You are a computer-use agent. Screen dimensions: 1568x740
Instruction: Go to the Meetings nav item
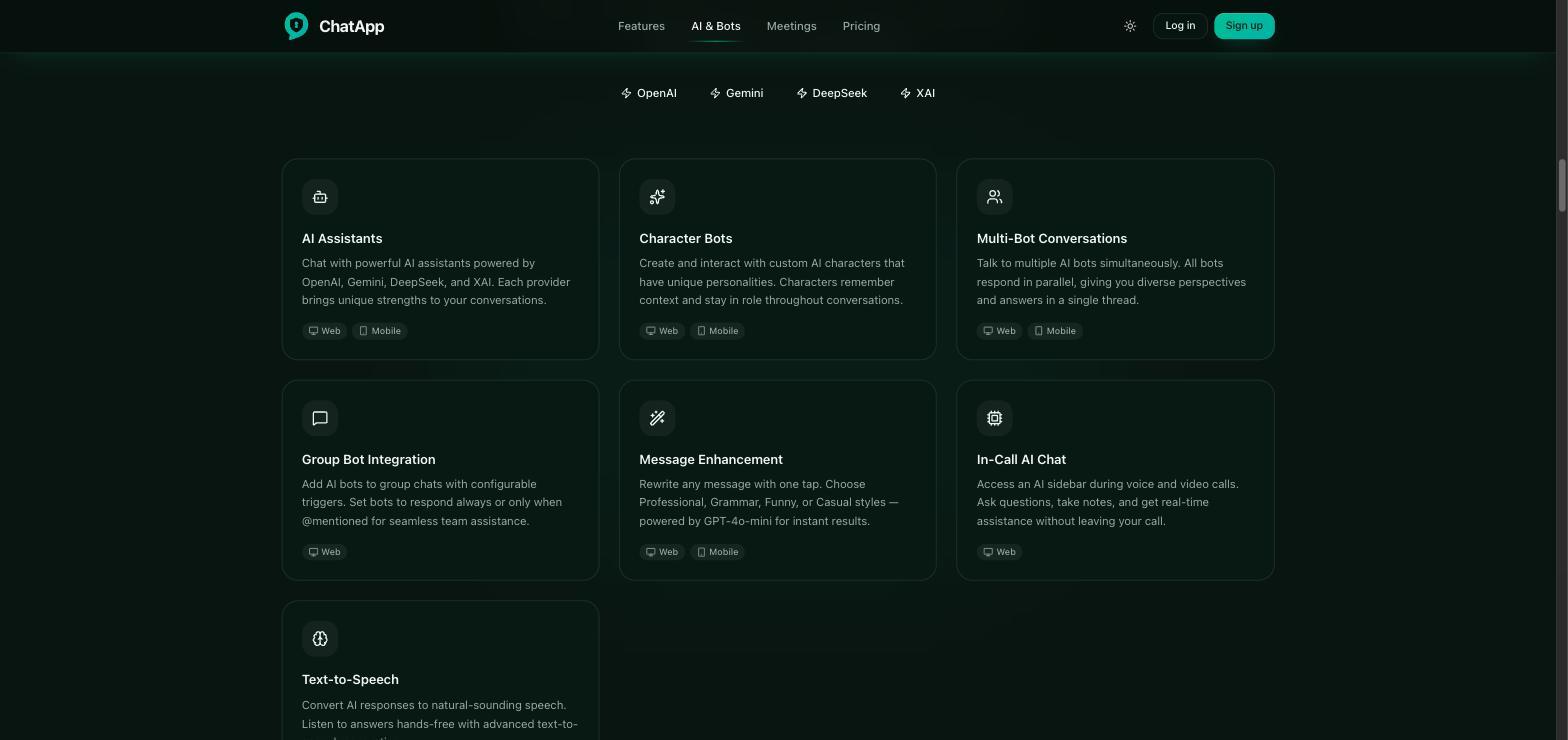[791, 26]
